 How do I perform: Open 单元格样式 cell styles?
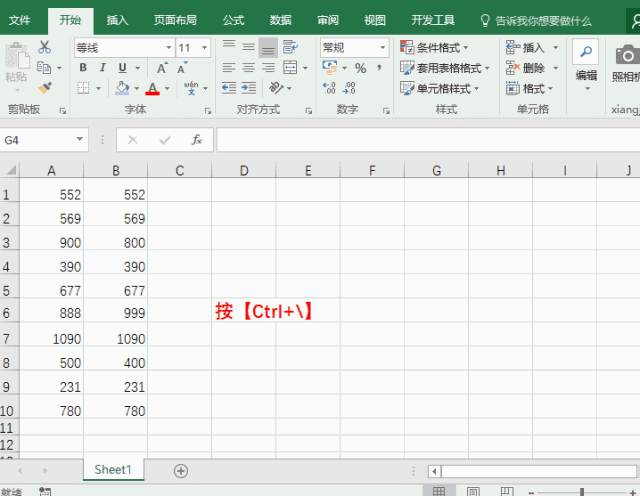click(x=440, y=88)
